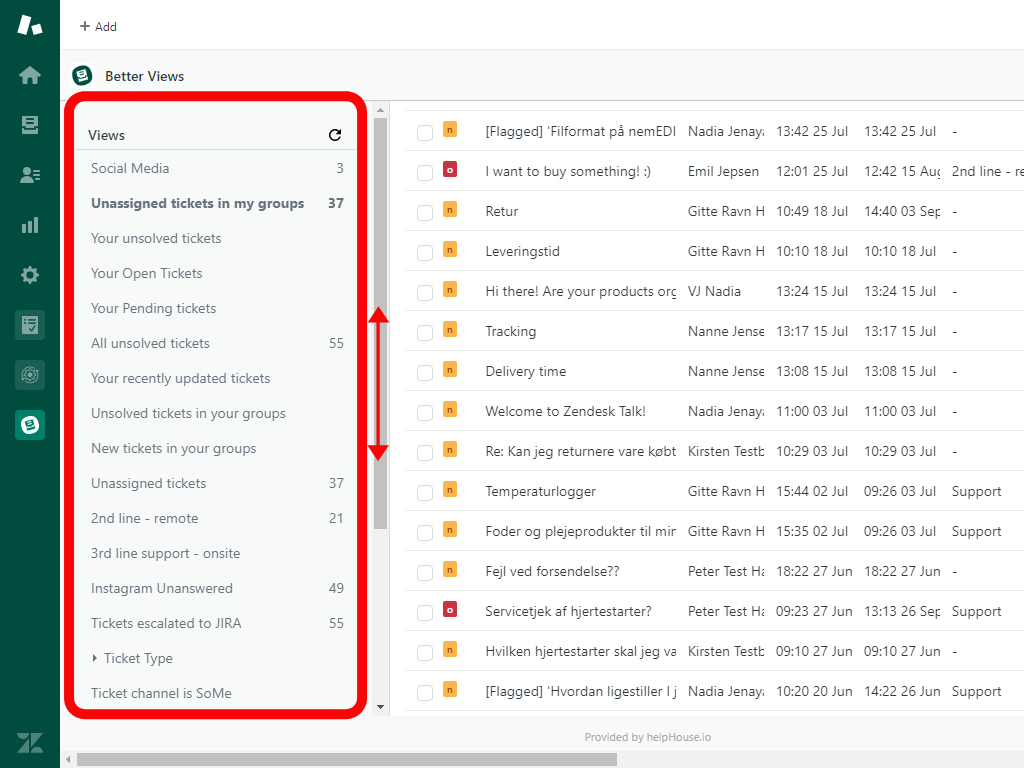Open the Instagram Unanswered view
Viewport: 1024px width, 768px height.
(x=162, y=588)
